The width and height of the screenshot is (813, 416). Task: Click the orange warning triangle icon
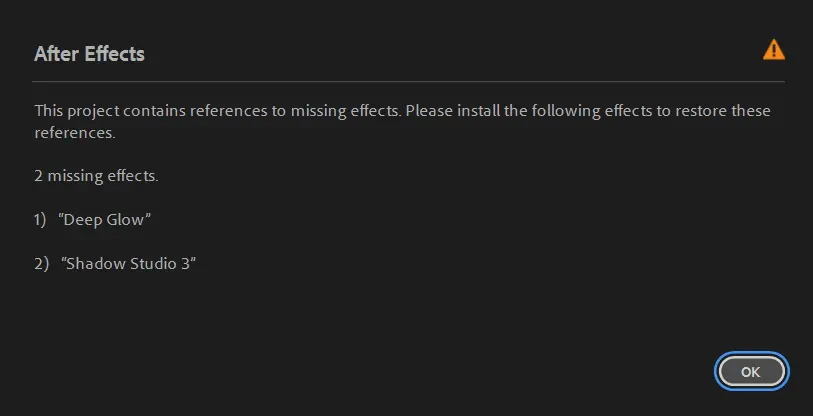click(773, 49)
